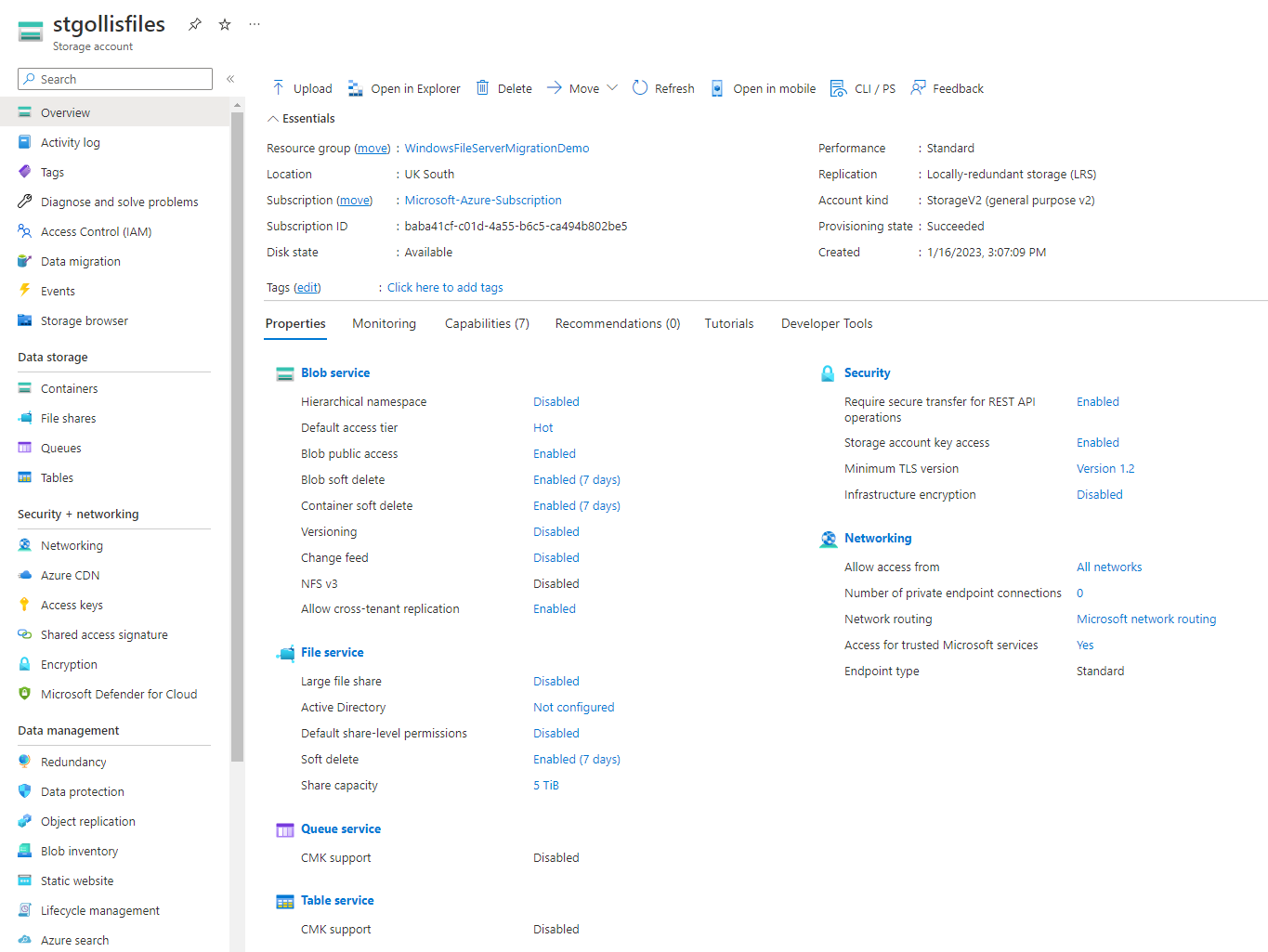The width and height of the screenshot is (1268, 952).
Task: Open Access keys page
Action: (72, 605)
